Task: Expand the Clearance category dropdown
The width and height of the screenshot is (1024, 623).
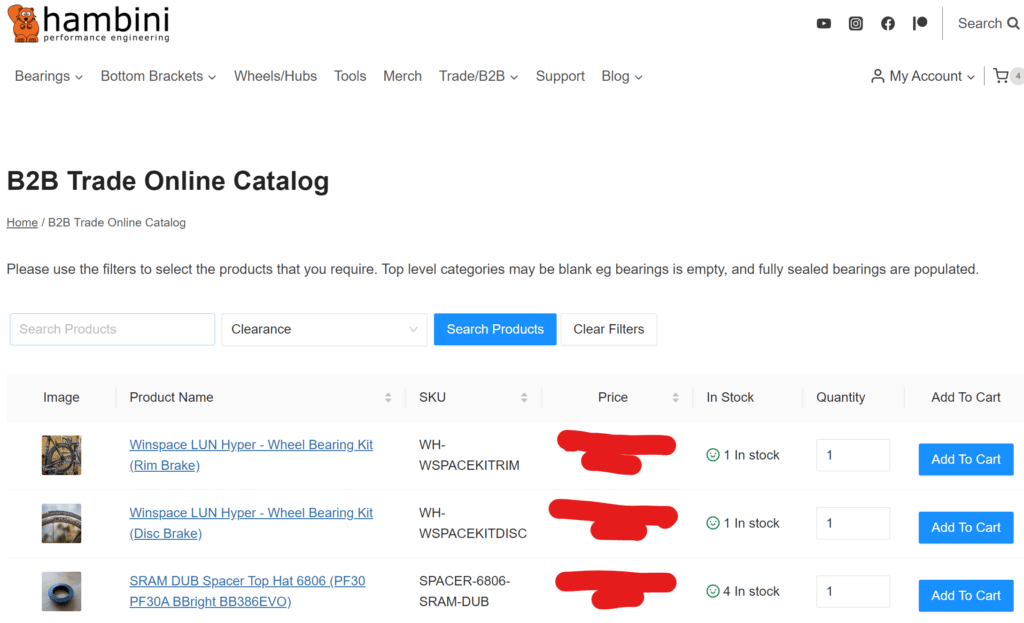Action: pos(324,329)
